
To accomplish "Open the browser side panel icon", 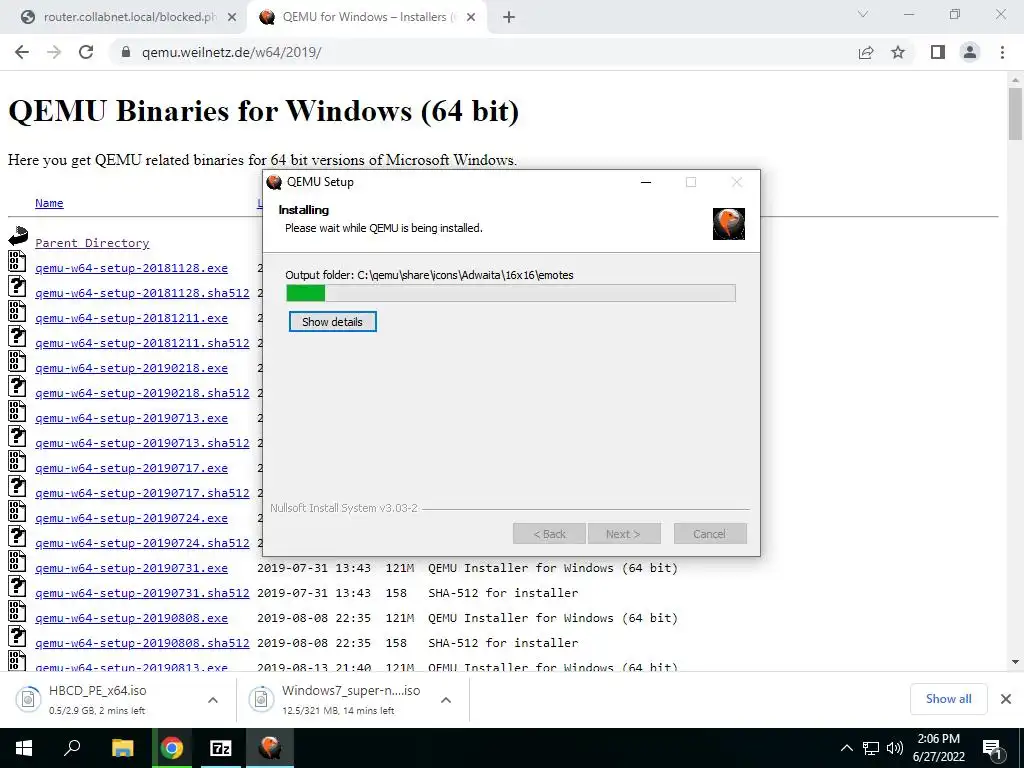I will point(938,52).
